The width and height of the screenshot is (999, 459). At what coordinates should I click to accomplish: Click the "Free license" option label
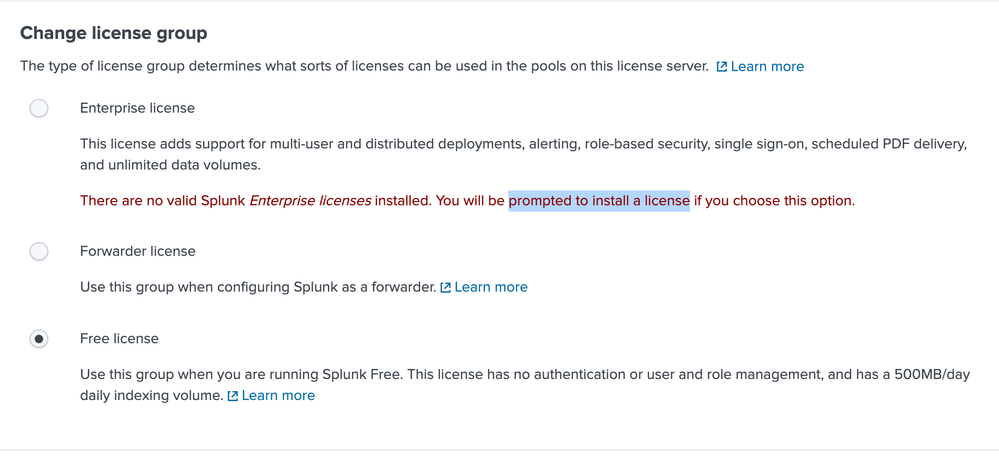[x=119, y=339]
